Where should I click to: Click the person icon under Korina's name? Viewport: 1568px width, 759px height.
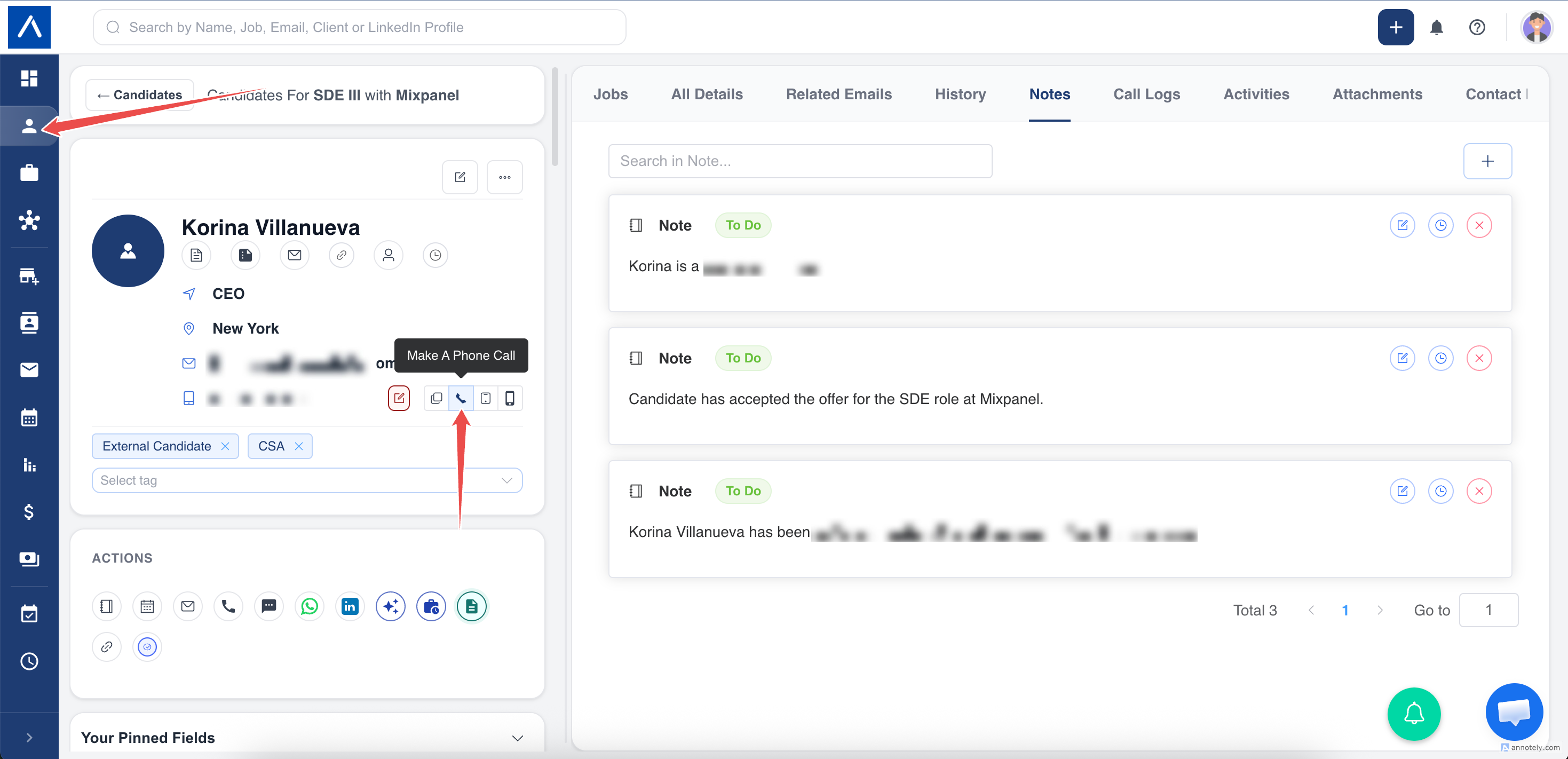tap(389, 255)
